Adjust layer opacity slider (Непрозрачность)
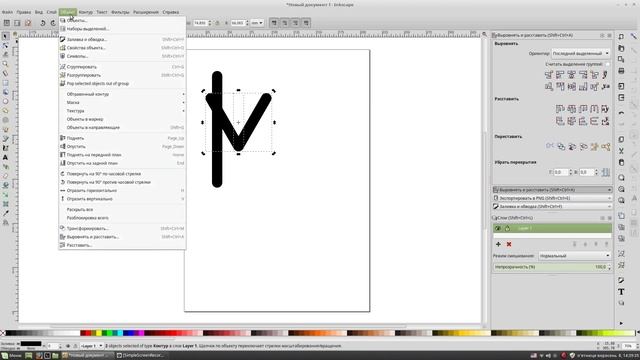 click(x=552, y=267)
